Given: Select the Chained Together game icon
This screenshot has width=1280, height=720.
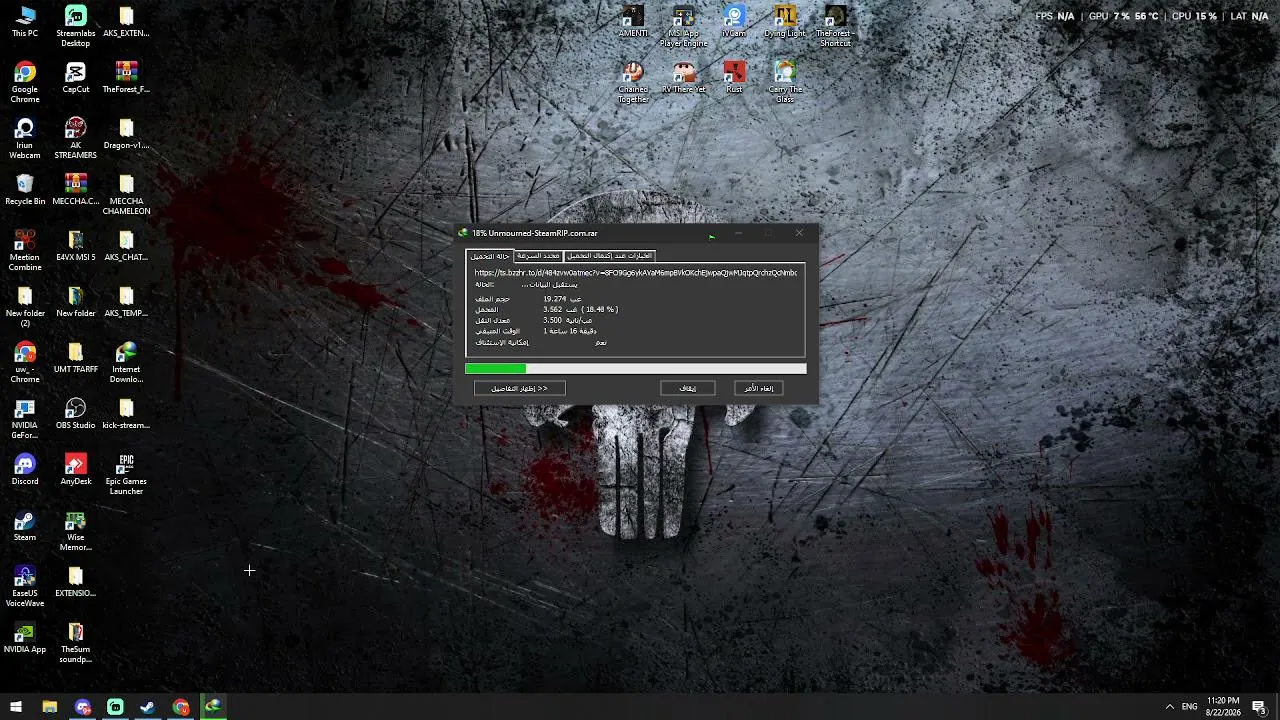Looking at the screenshot, I should tap(633, 83).
